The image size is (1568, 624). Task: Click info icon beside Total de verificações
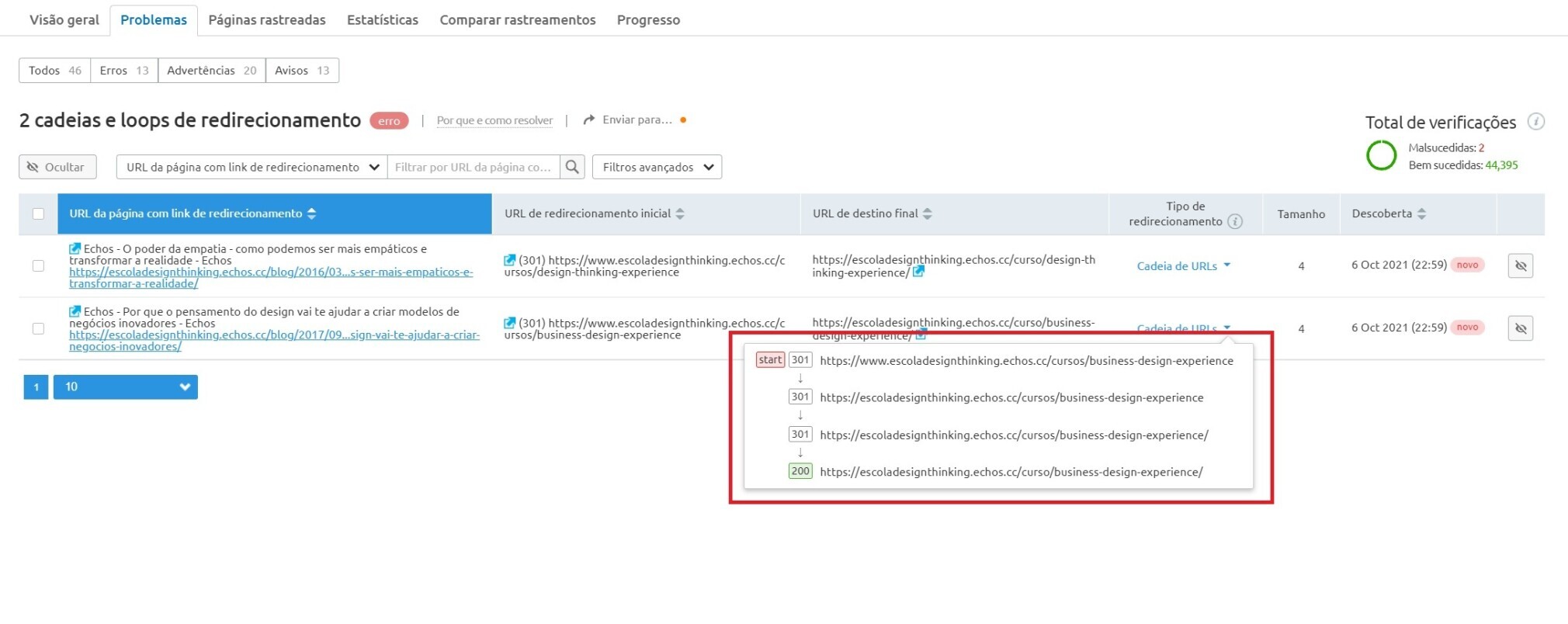click(1535, 122)
